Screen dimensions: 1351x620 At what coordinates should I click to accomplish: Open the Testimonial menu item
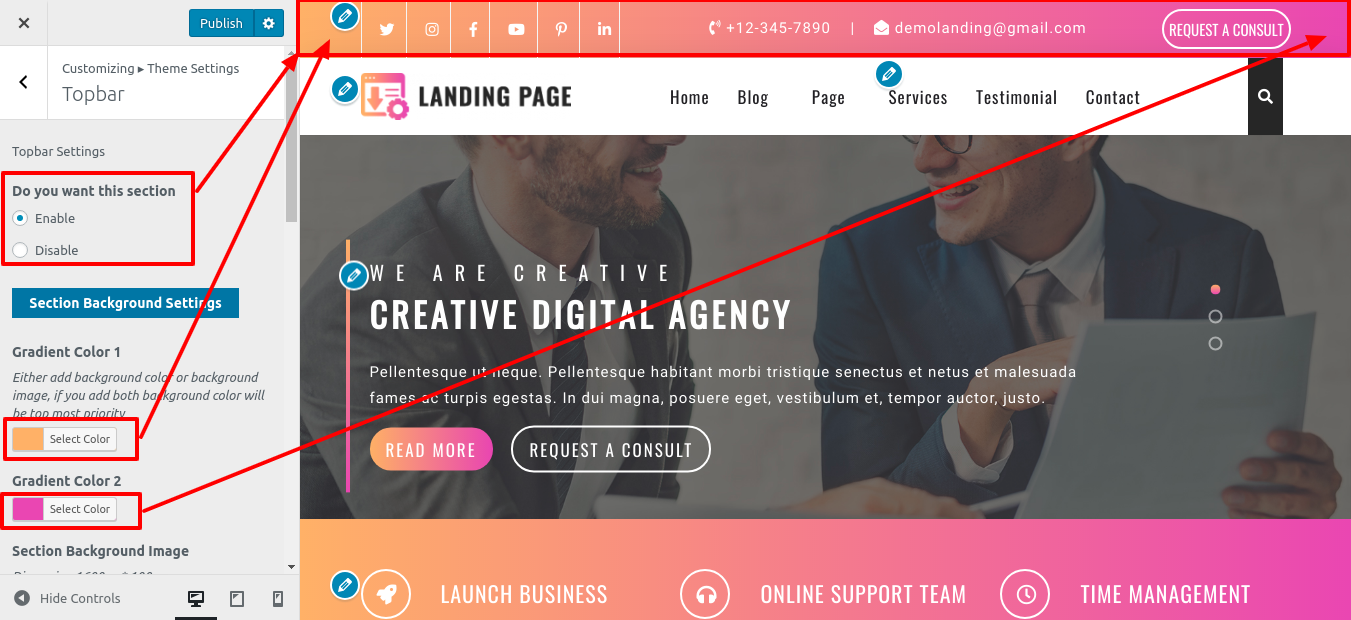(1016, 97)
